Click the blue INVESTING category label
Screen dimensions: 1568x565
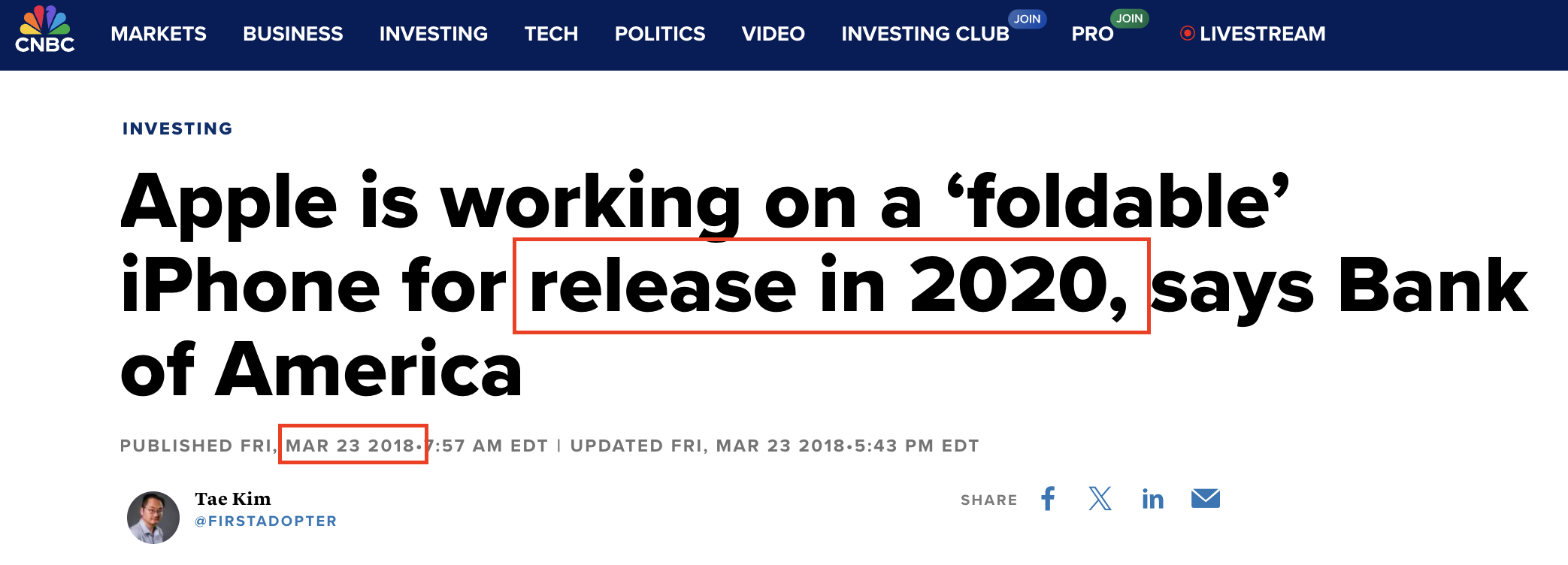(x=177, y=128)
